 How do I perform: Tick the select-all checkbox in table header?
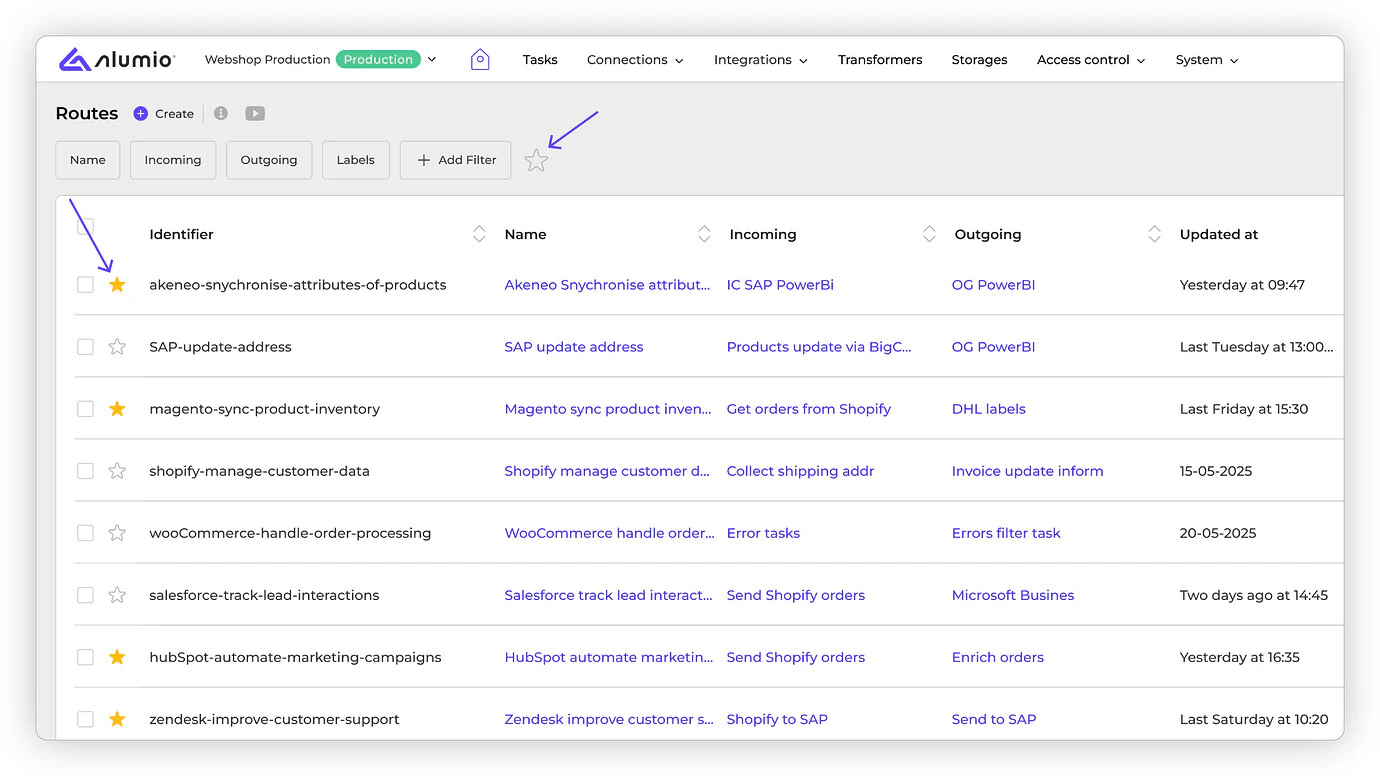86,227
